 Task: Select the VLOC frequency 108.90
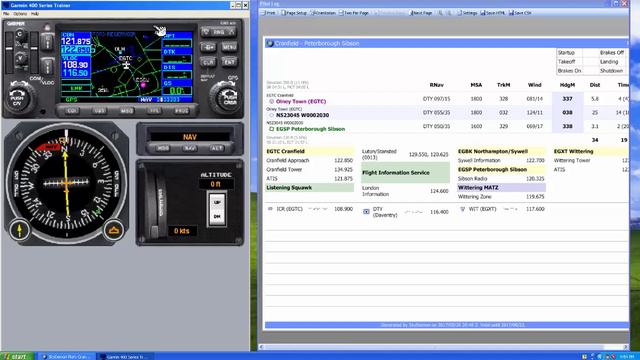[75, 65]
